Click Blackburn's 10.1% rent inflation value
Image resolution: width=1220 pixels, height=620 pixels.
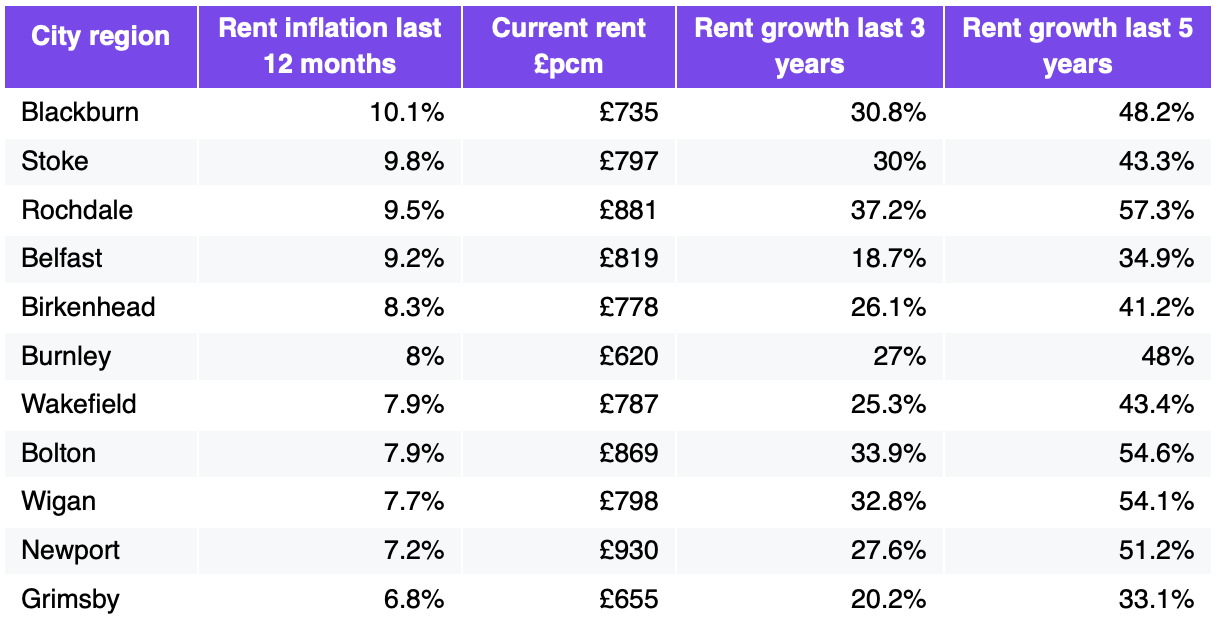coord(407,113)
